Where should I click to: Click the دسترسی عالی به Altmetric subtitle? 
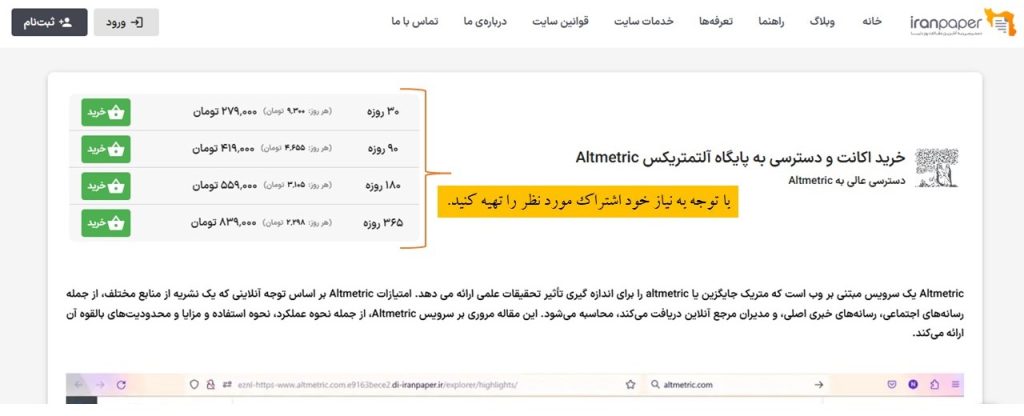pyautogui.click(x=846, y=181)
